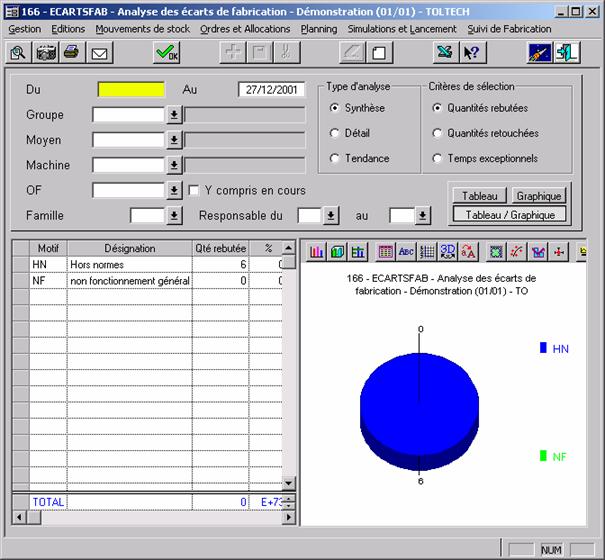Click the Hors normes table cell

tap(130, 264)
